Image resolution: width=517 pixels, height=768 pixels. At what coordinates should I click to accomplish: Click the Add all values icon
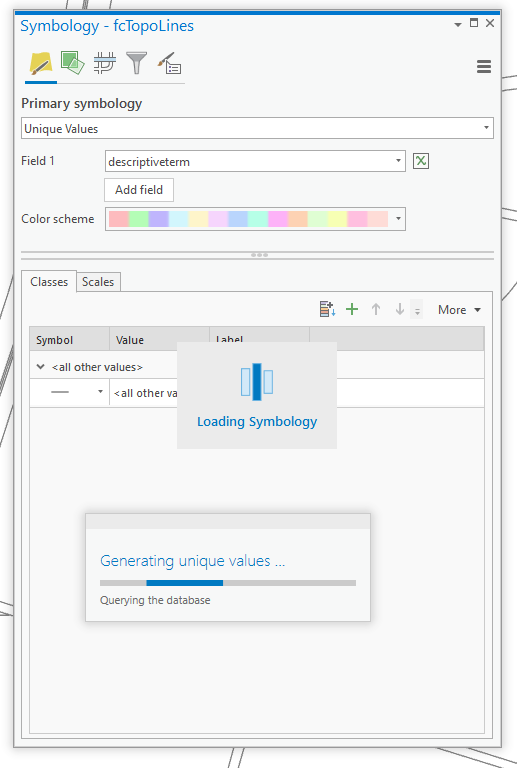(327, 309)
